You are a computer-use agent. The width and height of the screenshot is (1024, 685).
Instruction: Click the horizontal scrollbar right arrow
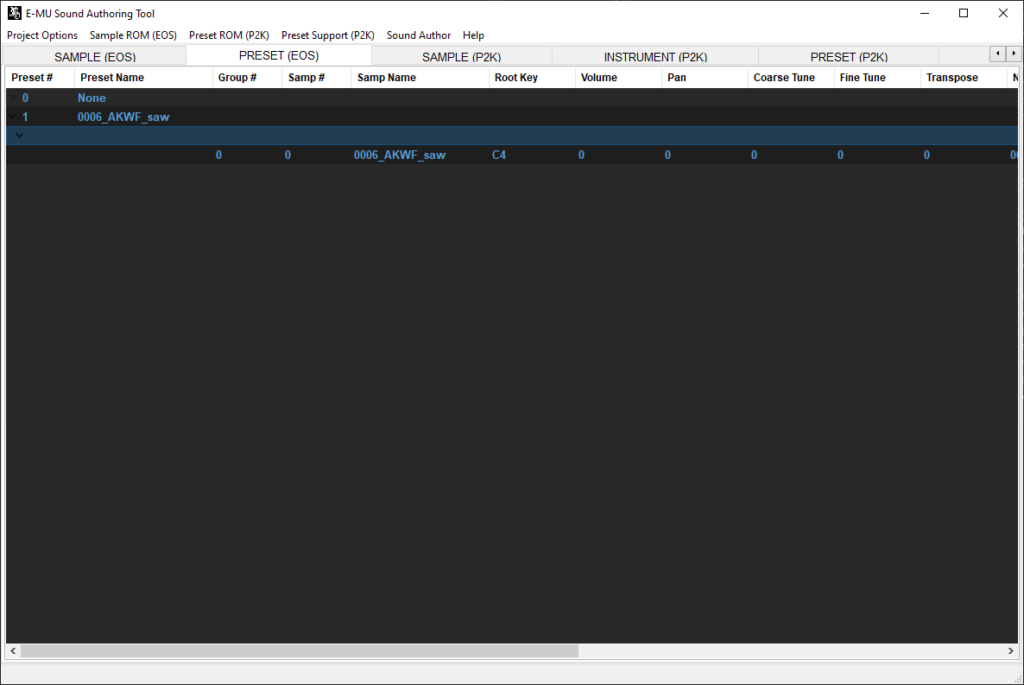tap(1011, 651)
